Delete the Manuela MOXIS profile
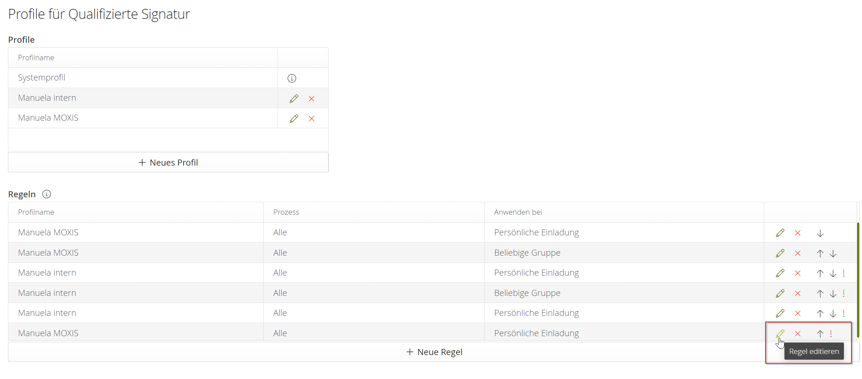This screenshot has height=379, width=862. click(x=312, y=119)
